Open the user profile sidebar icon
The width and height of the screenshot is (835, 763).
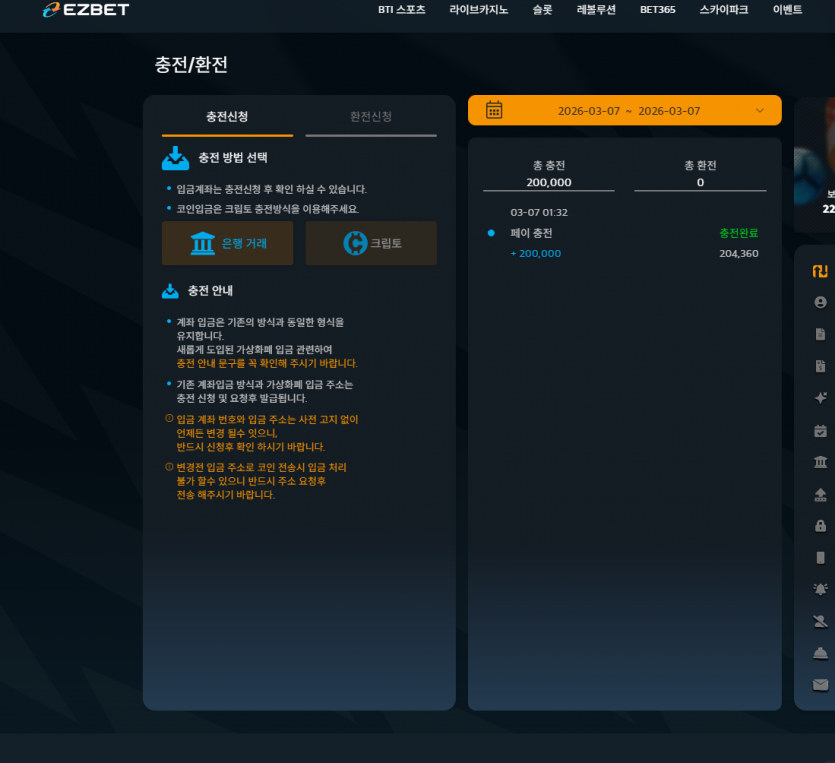click(820, 302)
